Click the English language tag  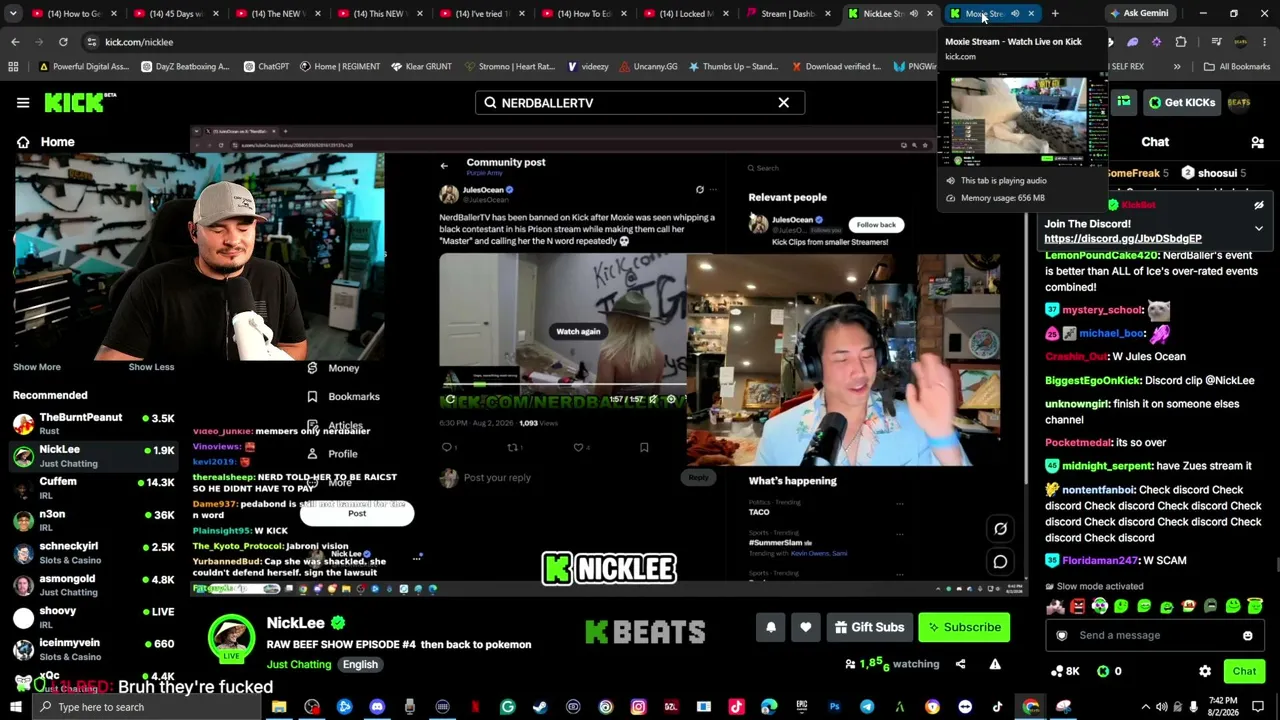tap(360, 664)
